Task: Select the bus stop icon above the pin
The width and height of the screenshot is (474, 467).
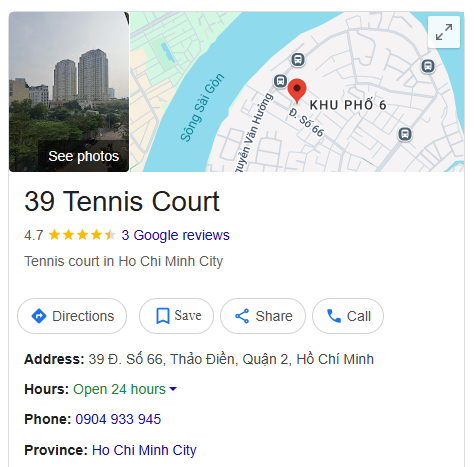Action: point(298,60)
